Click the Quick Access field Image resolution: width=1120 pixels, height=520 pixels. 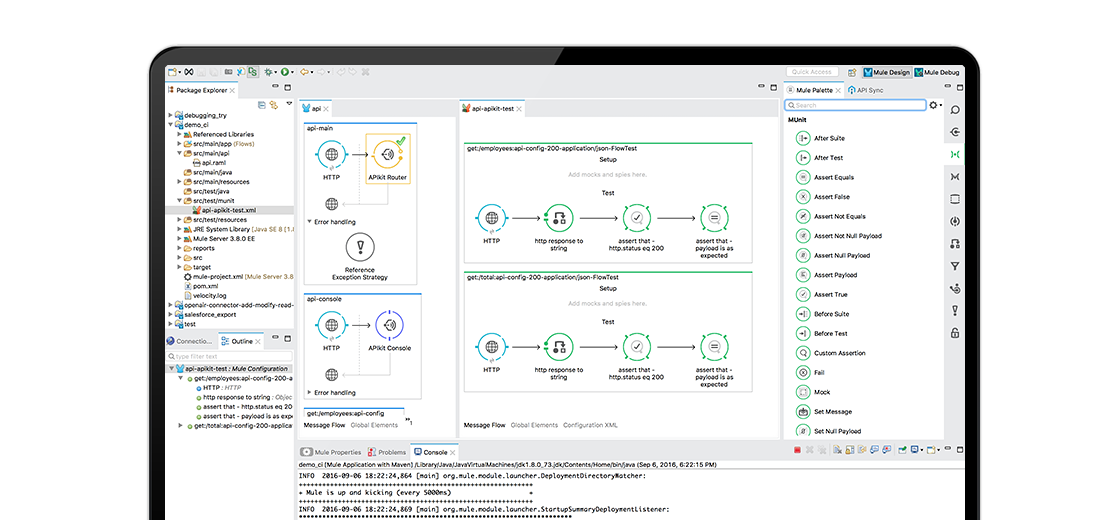tap(812, 72)
